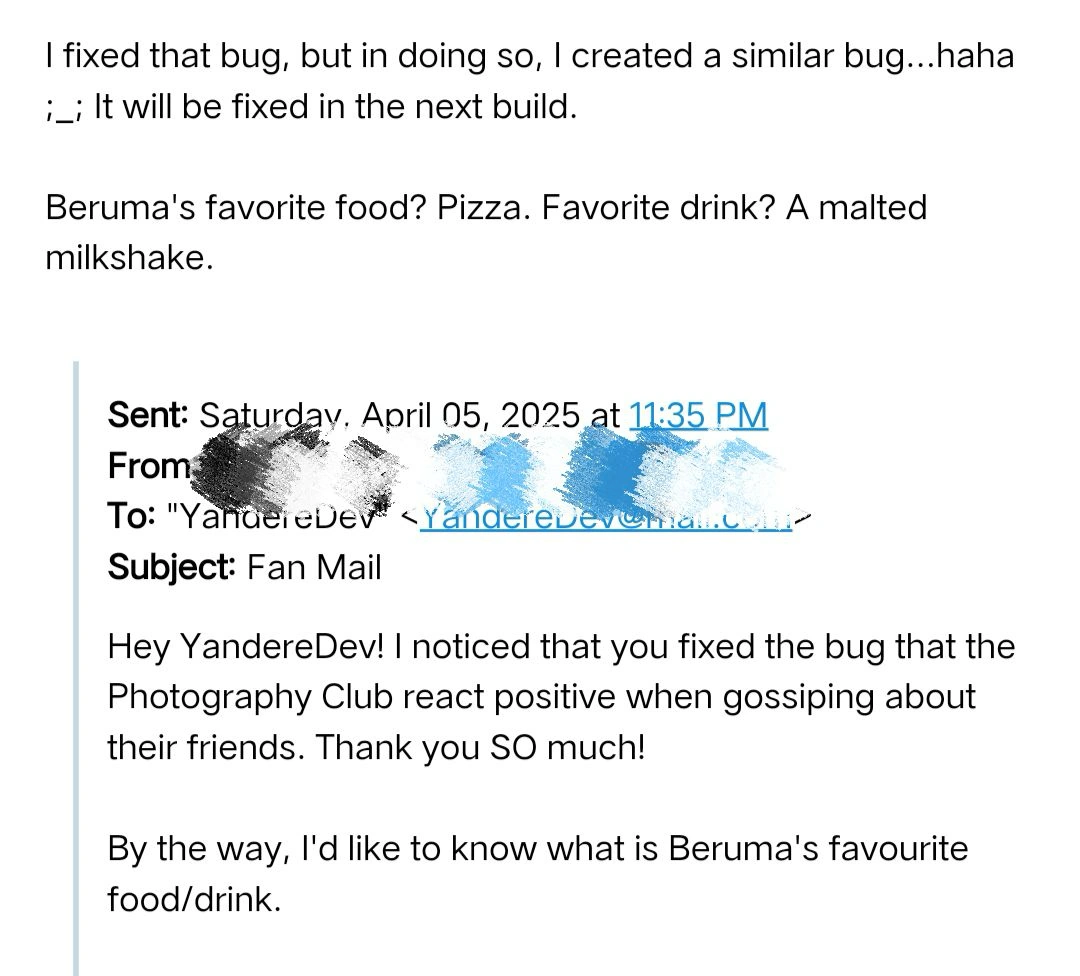Click the bold "From" header label
Image resolution: width=1080 pixels, height=976 pixels.
tap(148, 466)
